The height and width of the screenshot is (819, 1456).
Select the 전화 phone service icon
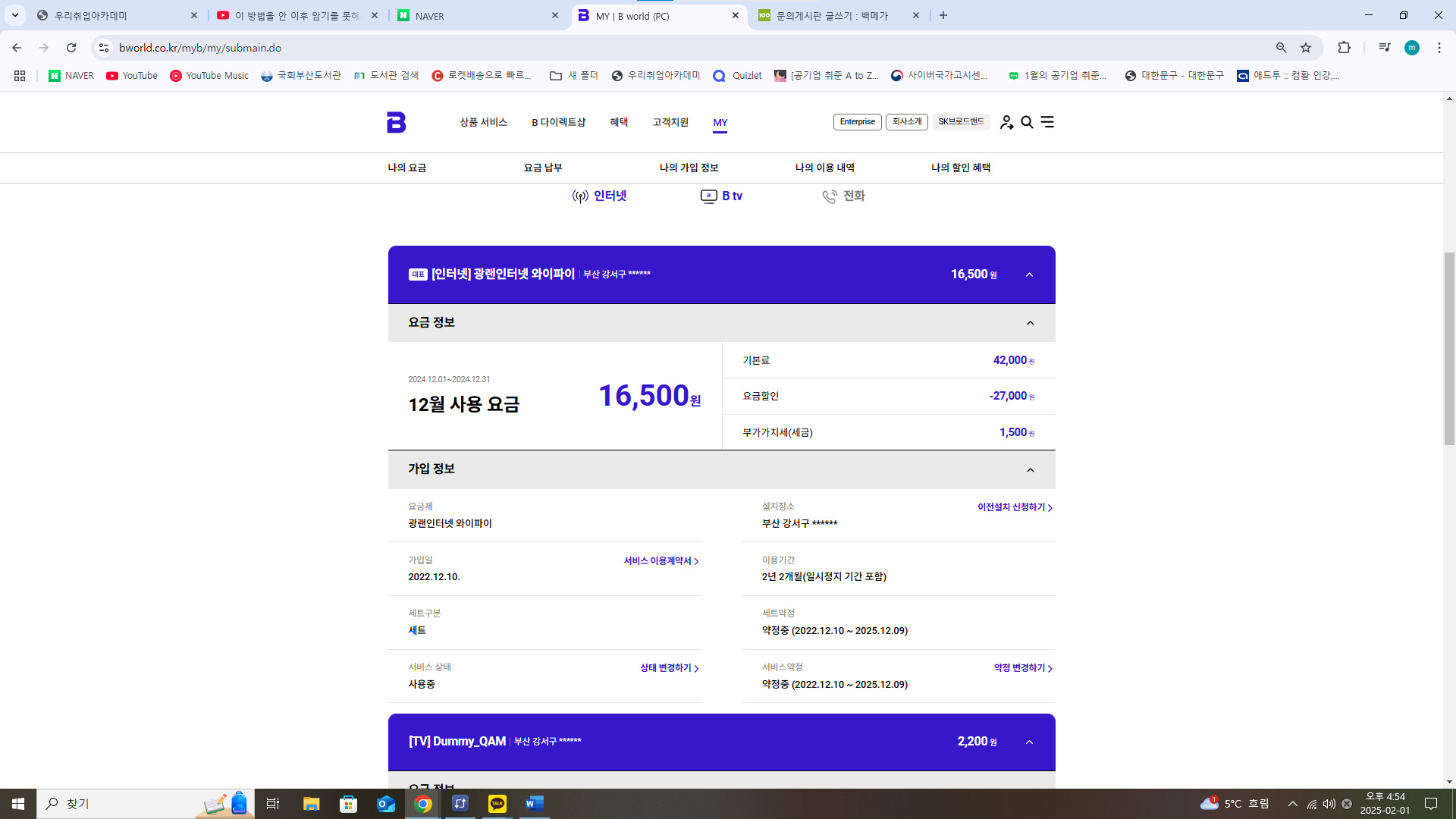pyautogui.click(x=843, y=196)
